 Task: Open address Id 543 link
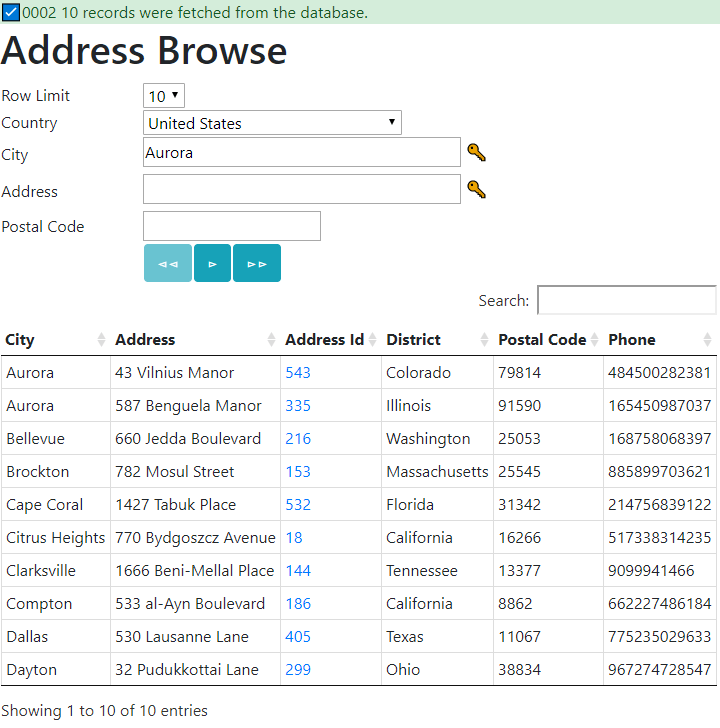[298, 373]
